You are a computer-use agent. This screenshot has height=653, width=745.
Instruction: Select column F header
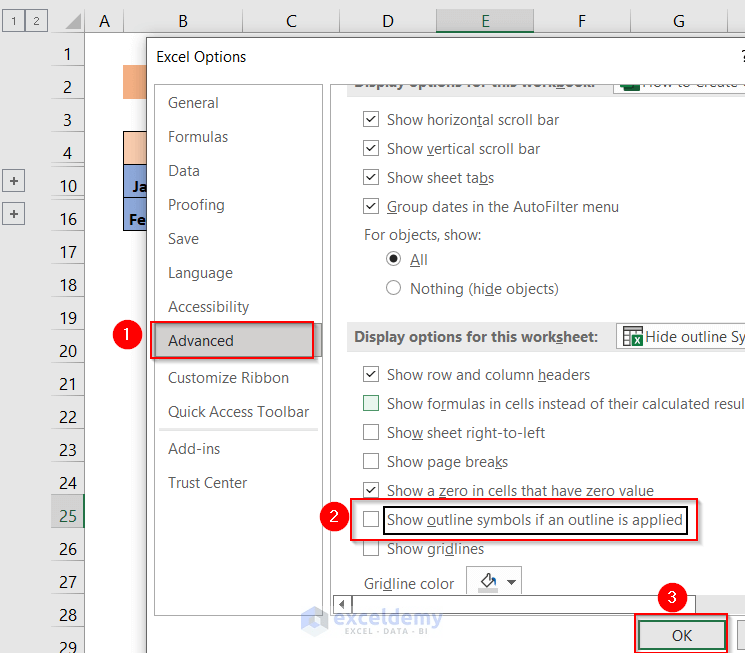click(582, 21)
